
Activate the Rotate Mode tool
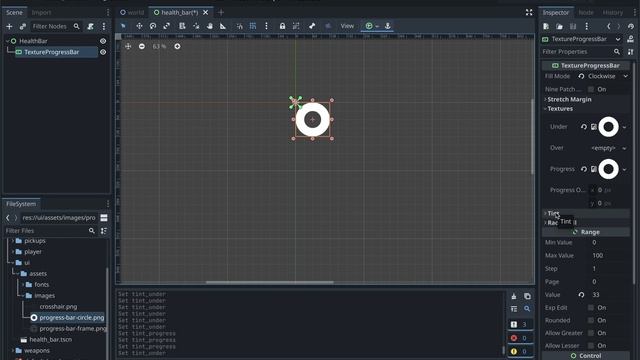[153, 26]
